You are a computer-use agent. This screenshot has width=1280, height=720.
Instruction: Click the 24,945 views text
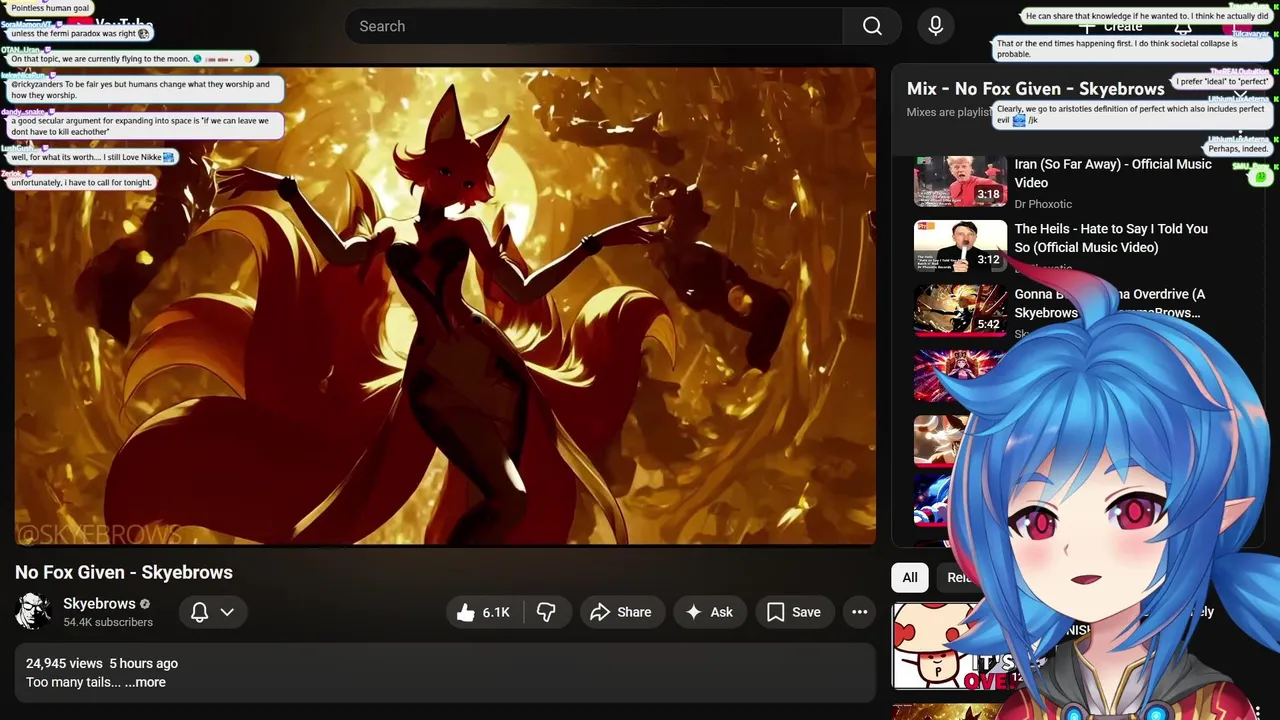point(64,663)
